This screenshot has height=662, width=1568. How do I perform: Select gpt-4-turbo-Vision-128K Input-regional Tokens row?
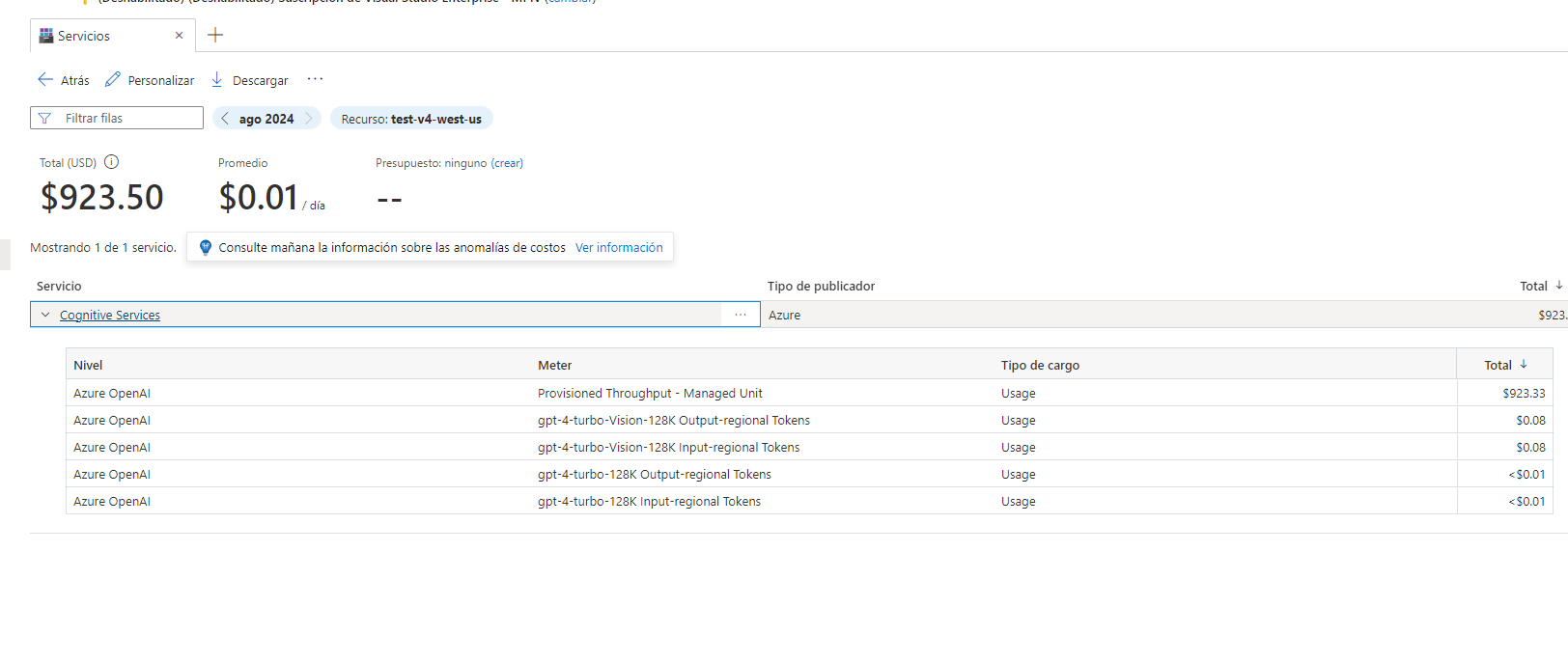point(809,447)
